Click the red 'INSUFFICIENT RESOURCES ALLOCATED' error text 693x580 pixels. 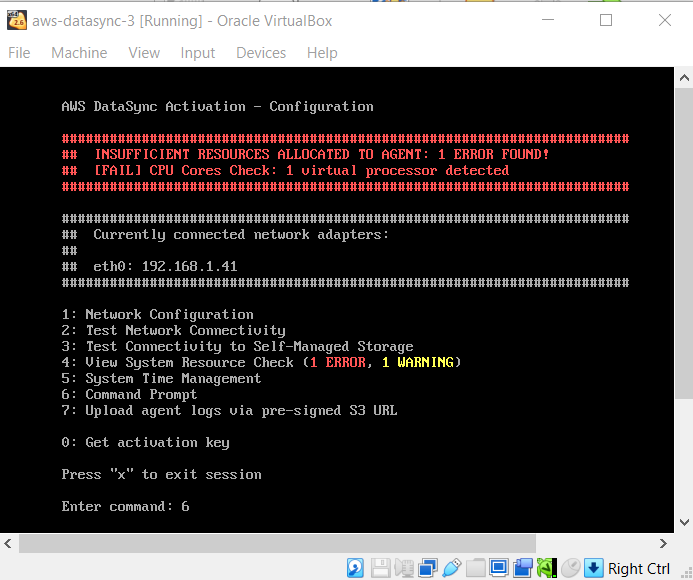322,154
